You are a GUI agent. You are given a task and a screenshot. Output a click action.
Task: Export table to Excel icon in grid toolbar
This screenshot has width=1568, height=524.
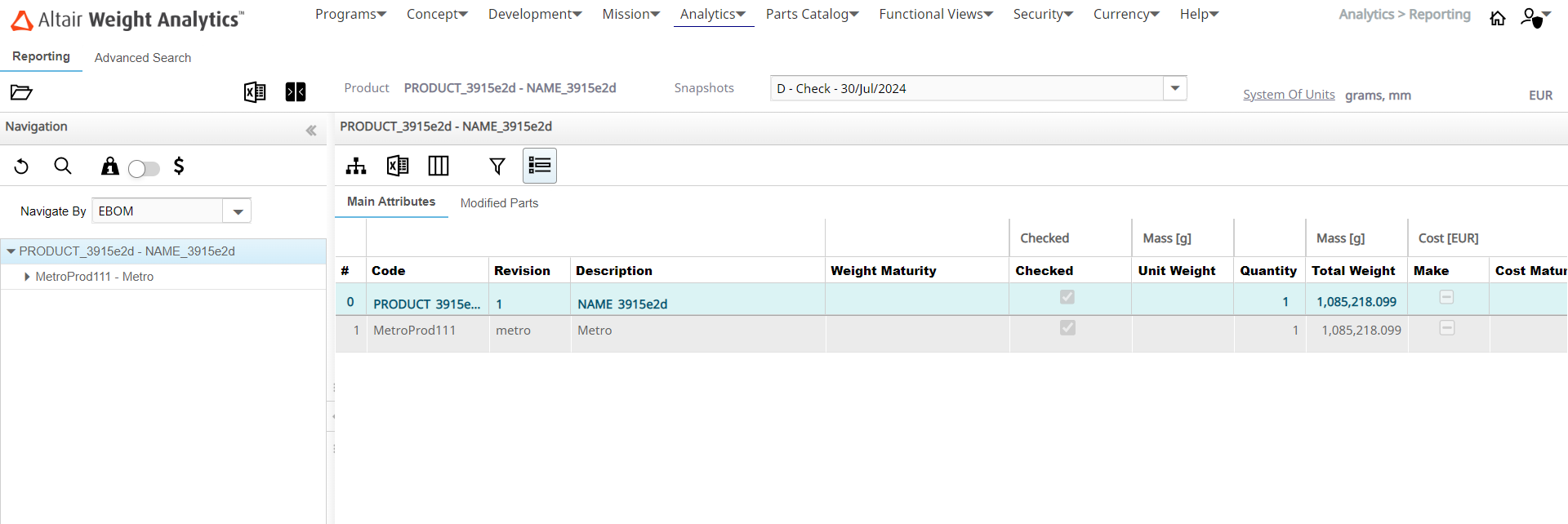coord(398,166)
